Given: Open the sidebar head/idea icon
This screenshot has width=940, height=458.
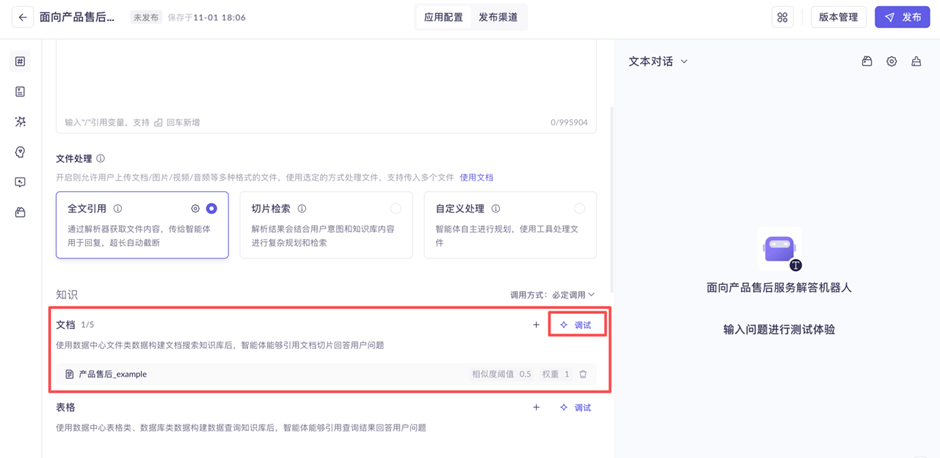Looking at the screenshot, I should pyautogui.click(x=20, y=152).
